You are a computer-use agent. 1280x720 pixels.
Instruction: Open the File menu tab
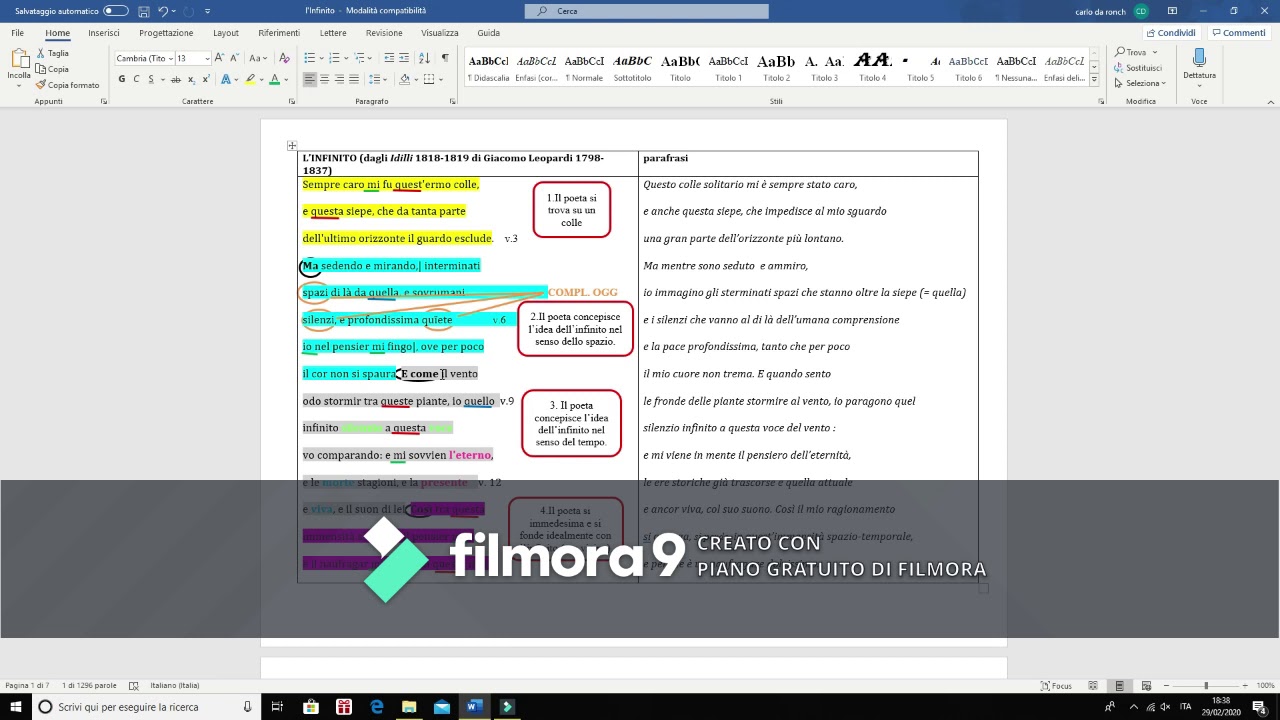click(18, 33)
